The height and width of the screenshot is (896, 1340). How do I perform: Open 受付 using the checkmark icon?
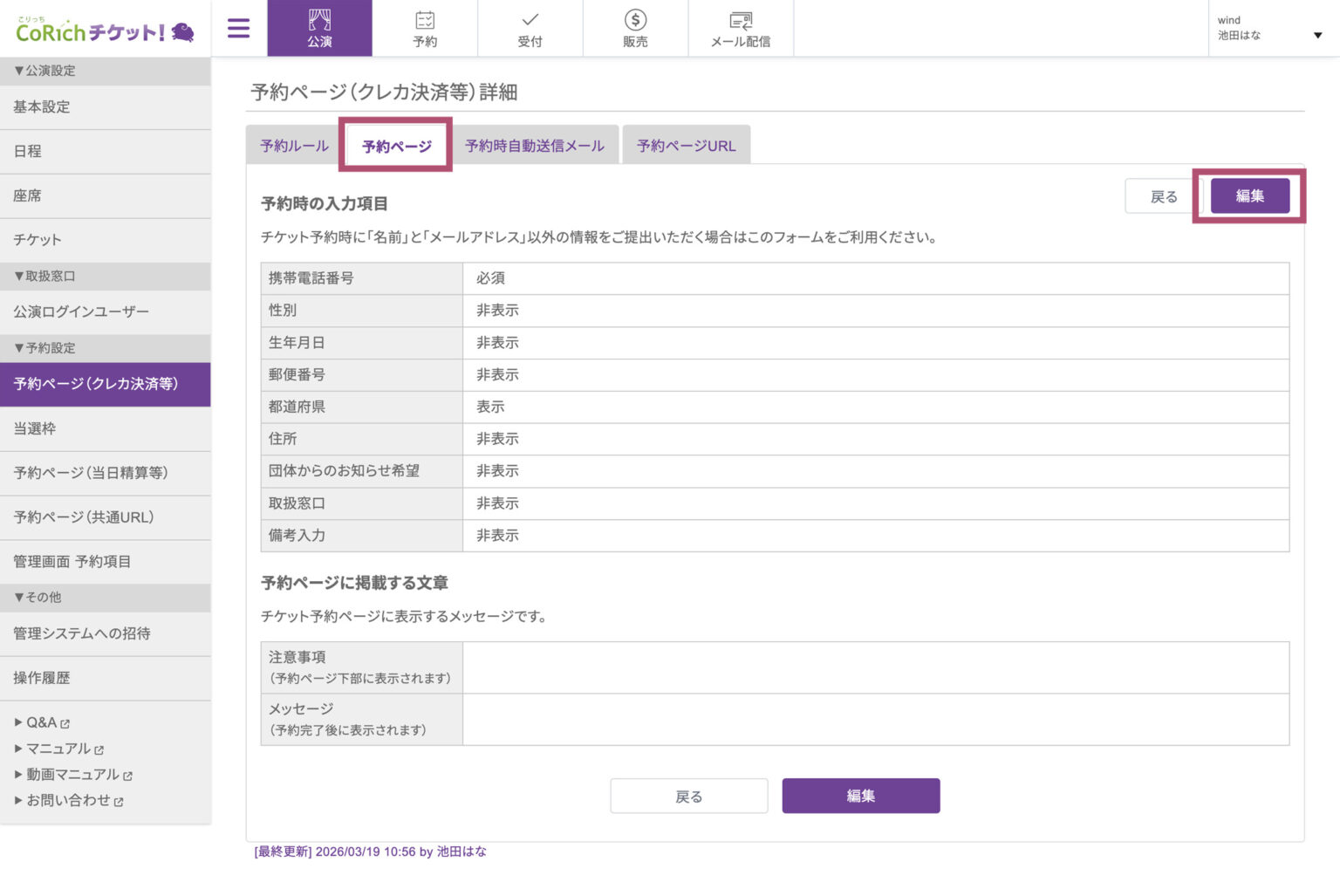[530, 28]
